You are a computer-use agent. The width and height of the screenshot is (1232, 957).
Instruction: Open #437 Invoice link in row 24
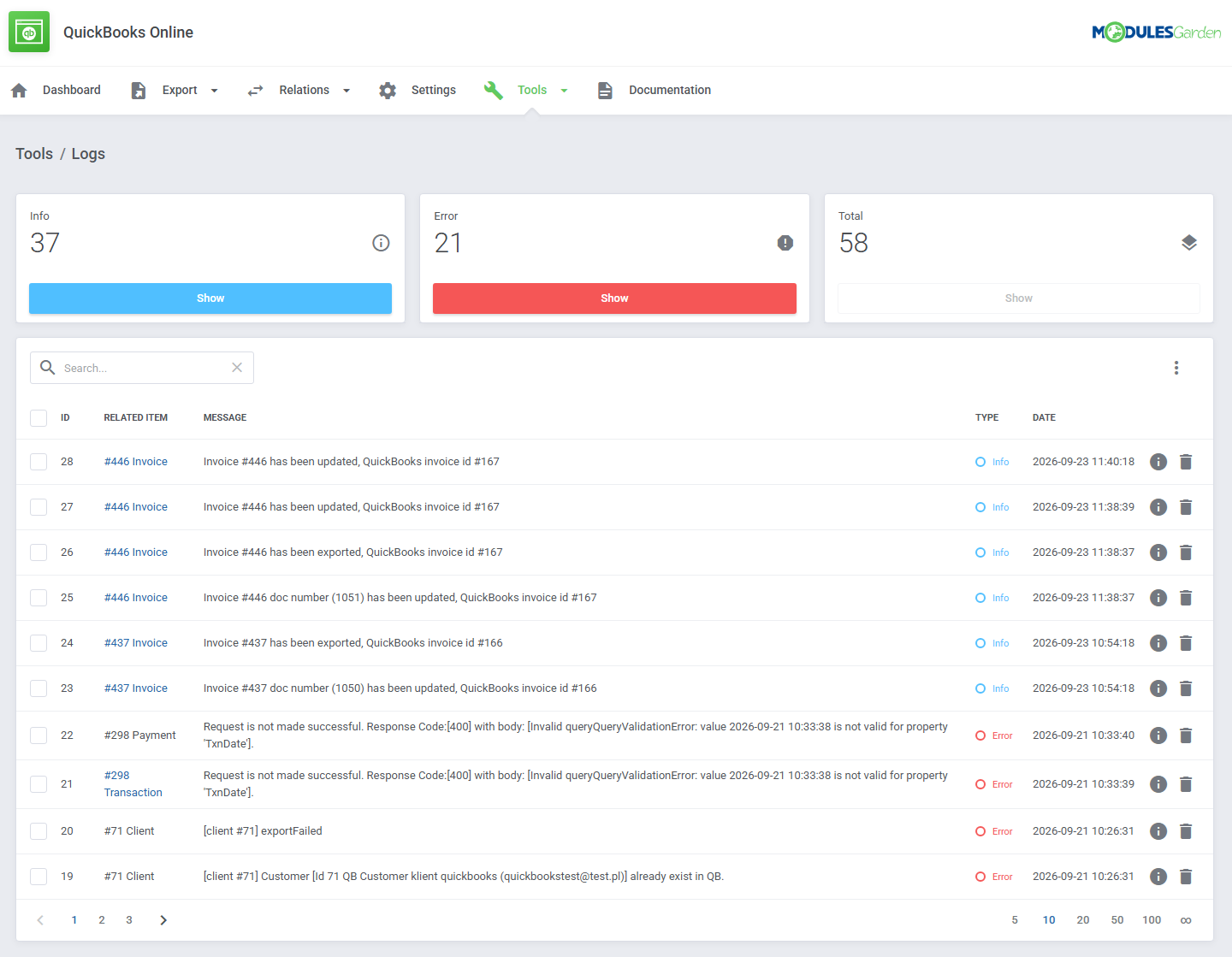tap(136, 643)
